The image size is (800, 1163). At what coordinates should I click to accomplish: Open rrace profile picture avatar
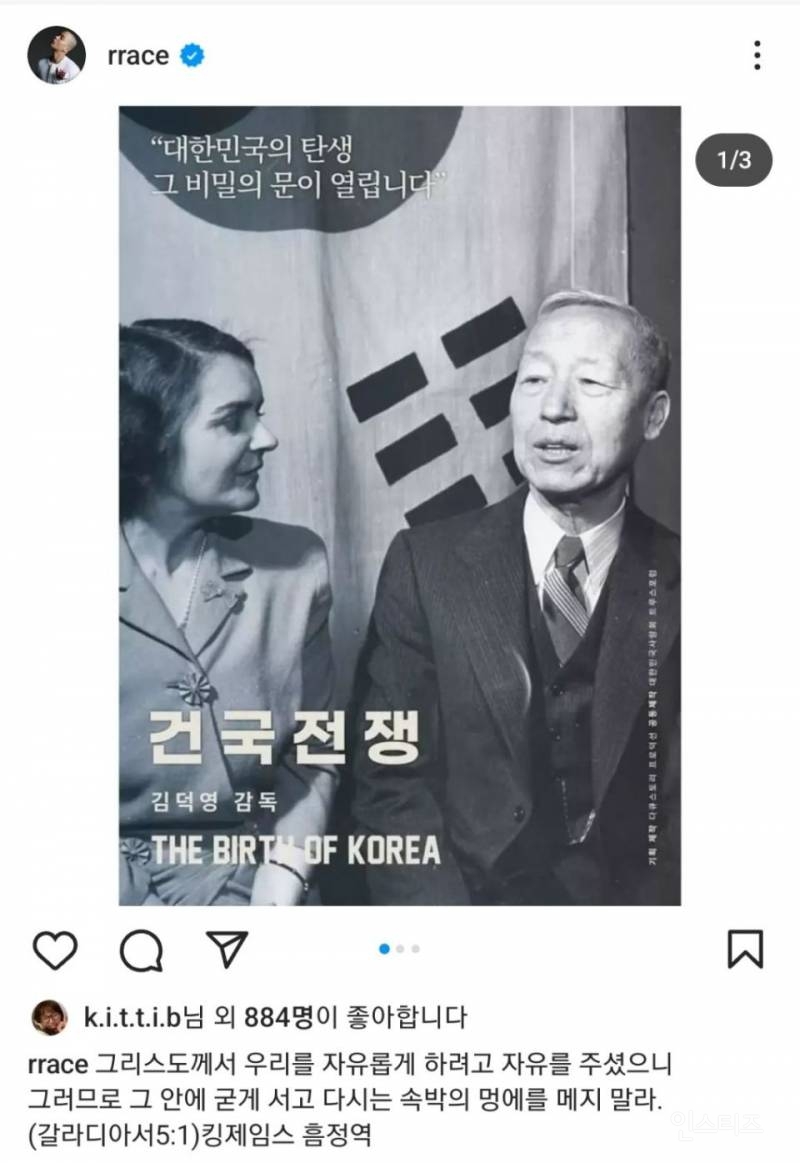(x=56, y=56)
